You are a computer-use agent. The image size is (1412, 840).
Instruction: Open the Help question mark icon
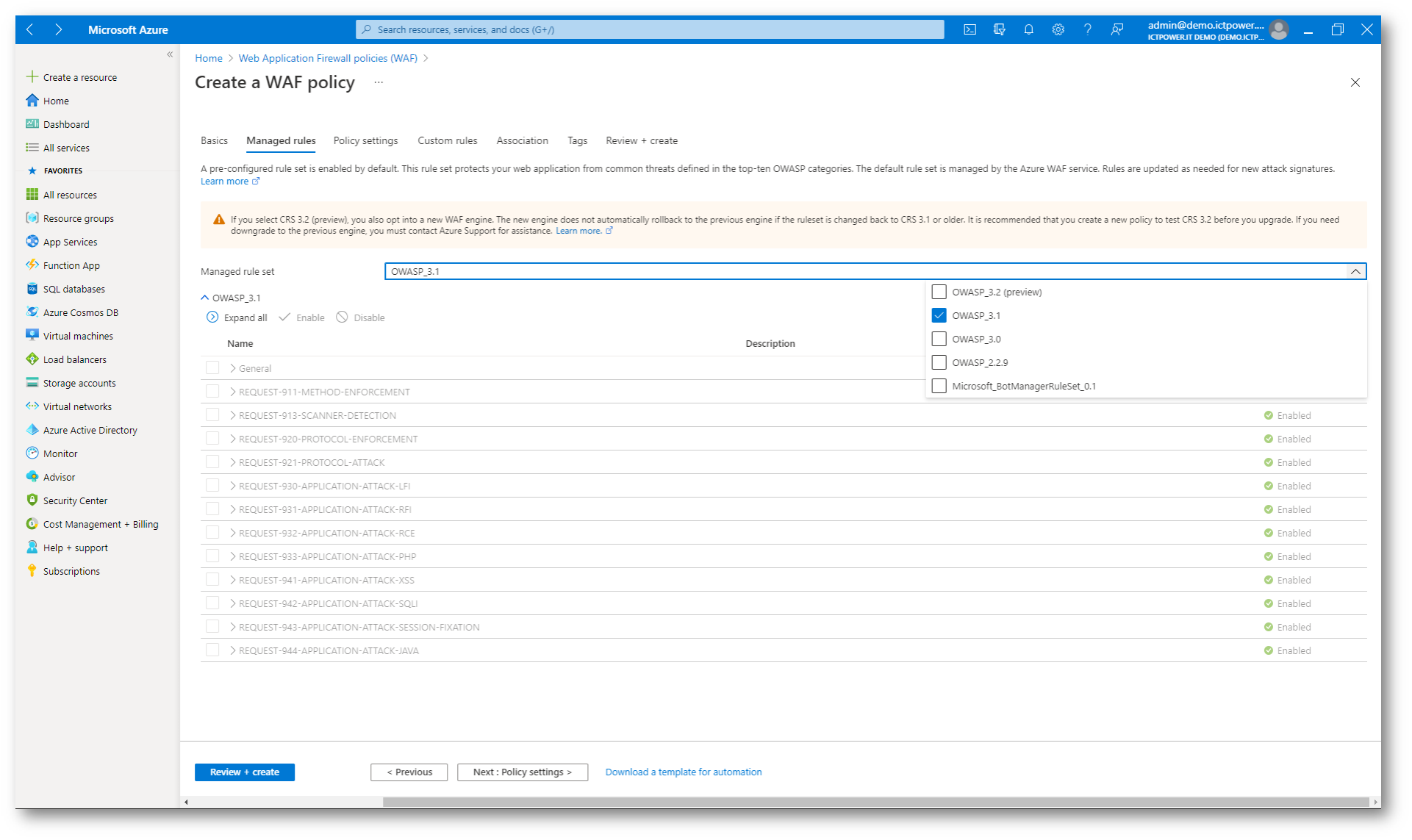point(1087,29)
